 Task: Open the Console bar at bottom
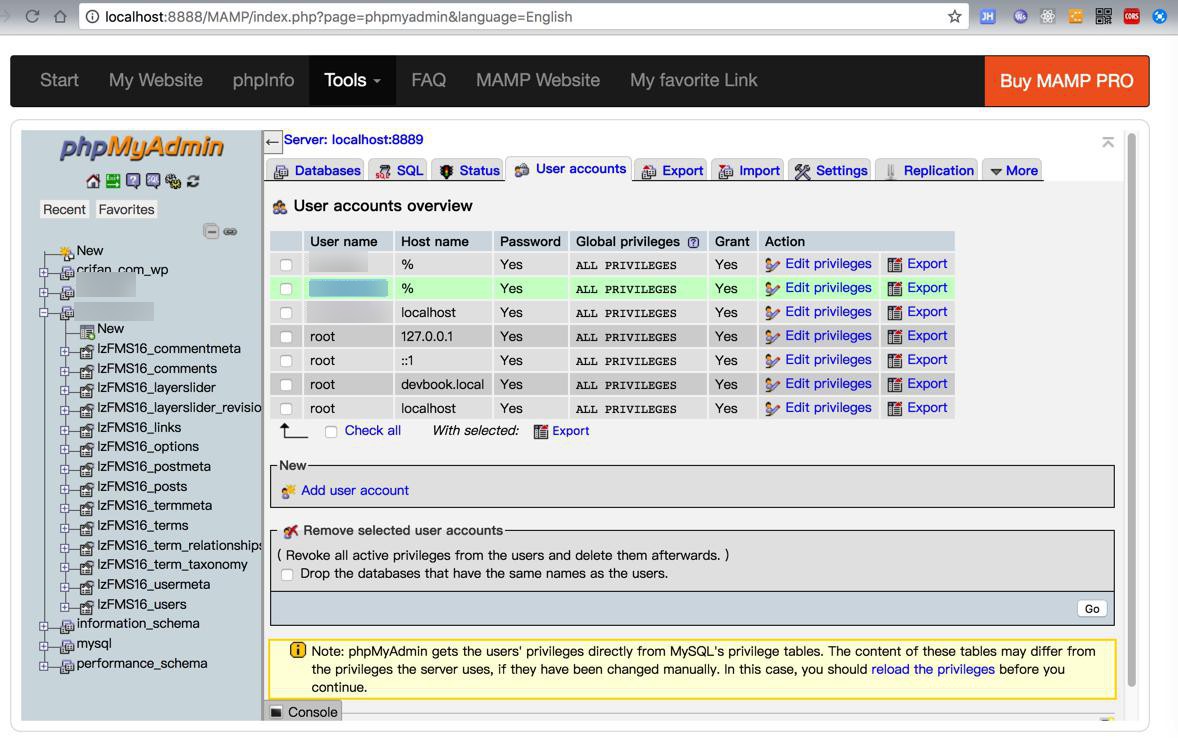click(304, 712)
